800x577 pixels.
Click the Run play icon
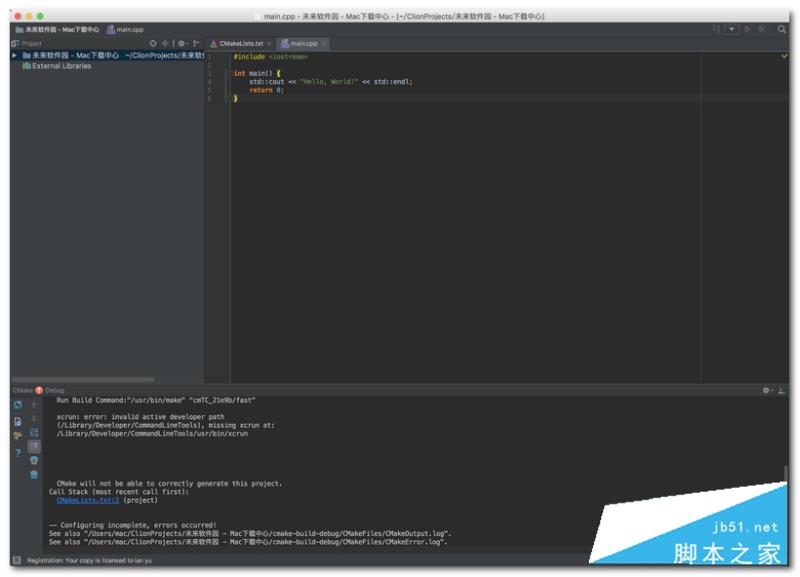pos(747,29)
